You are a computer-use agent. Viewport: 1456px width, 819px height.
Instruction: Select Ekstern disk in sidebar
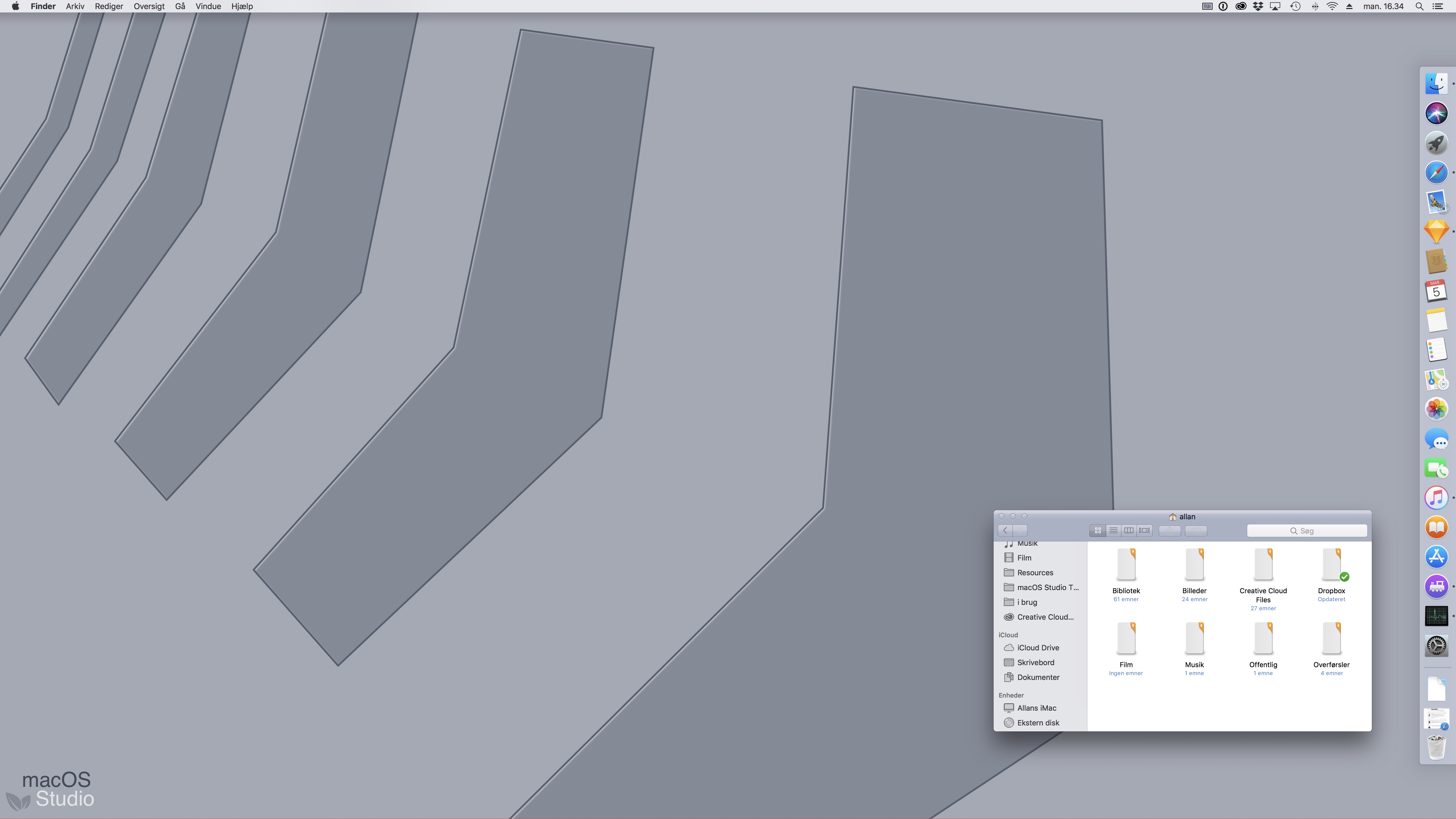[x=1038, y=722]
